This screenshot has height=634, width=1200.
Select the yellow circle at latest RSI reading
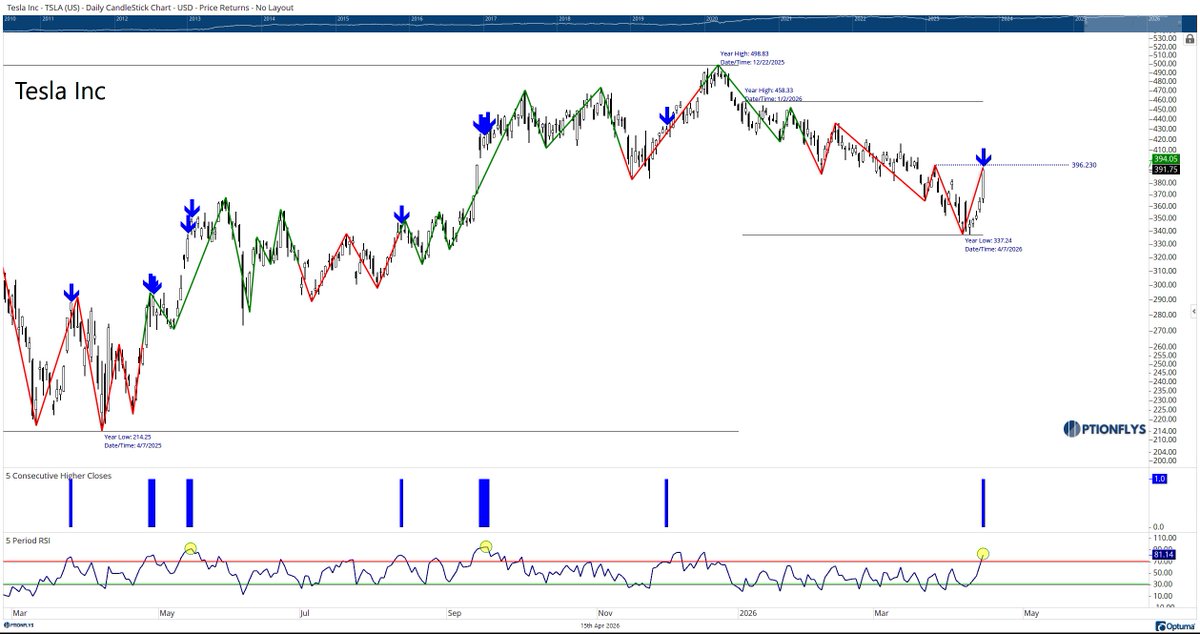click(983, 553)
